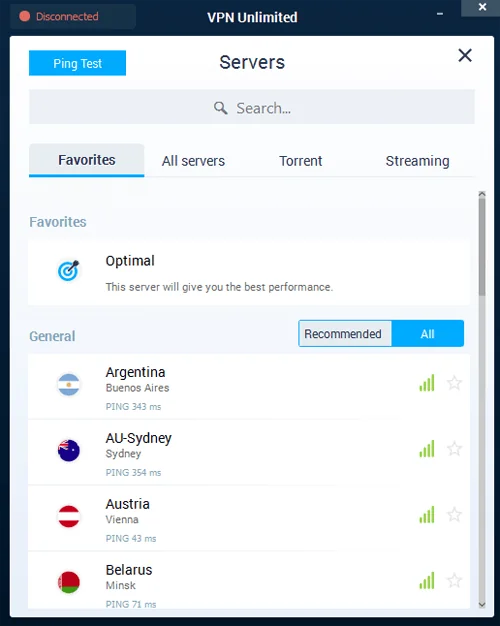500x626 pixels.
Task: Click 'This server will give you the best performance.'
Action: [x=219, y=287]
